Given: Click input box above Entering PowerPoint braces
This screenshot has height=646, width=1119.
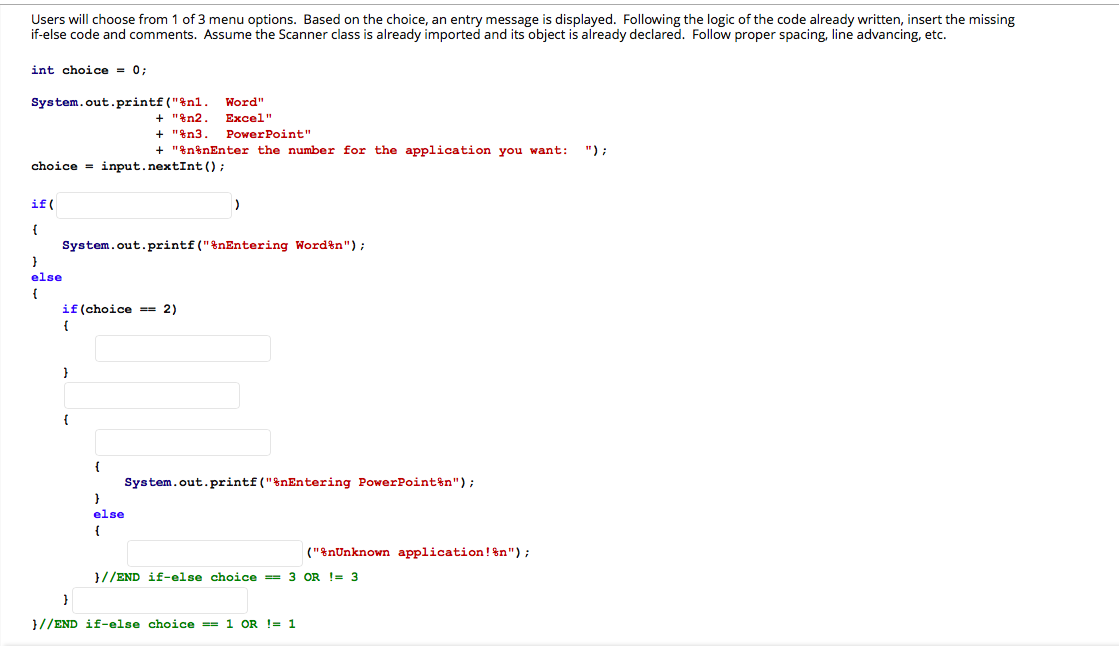Looking at the screenshot, I should (182, 442).
